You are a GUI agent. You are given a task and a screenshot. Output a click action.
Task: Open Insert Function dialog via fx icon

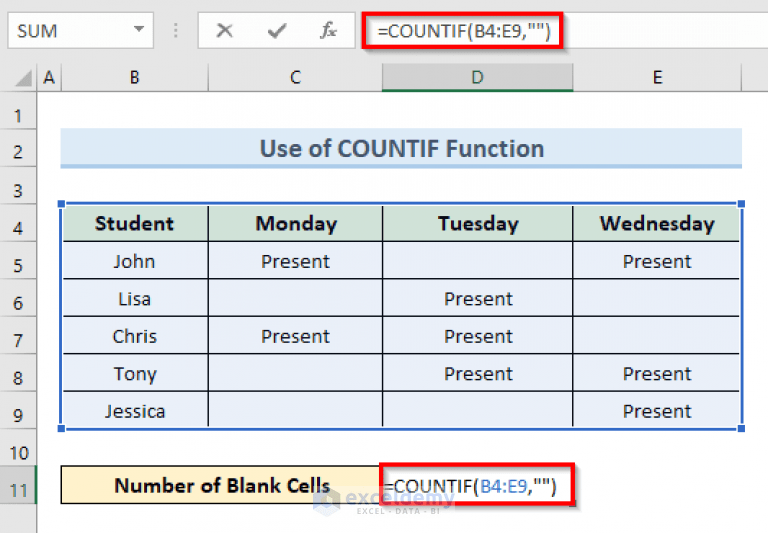pyautogui.click(x=328, y=30)
